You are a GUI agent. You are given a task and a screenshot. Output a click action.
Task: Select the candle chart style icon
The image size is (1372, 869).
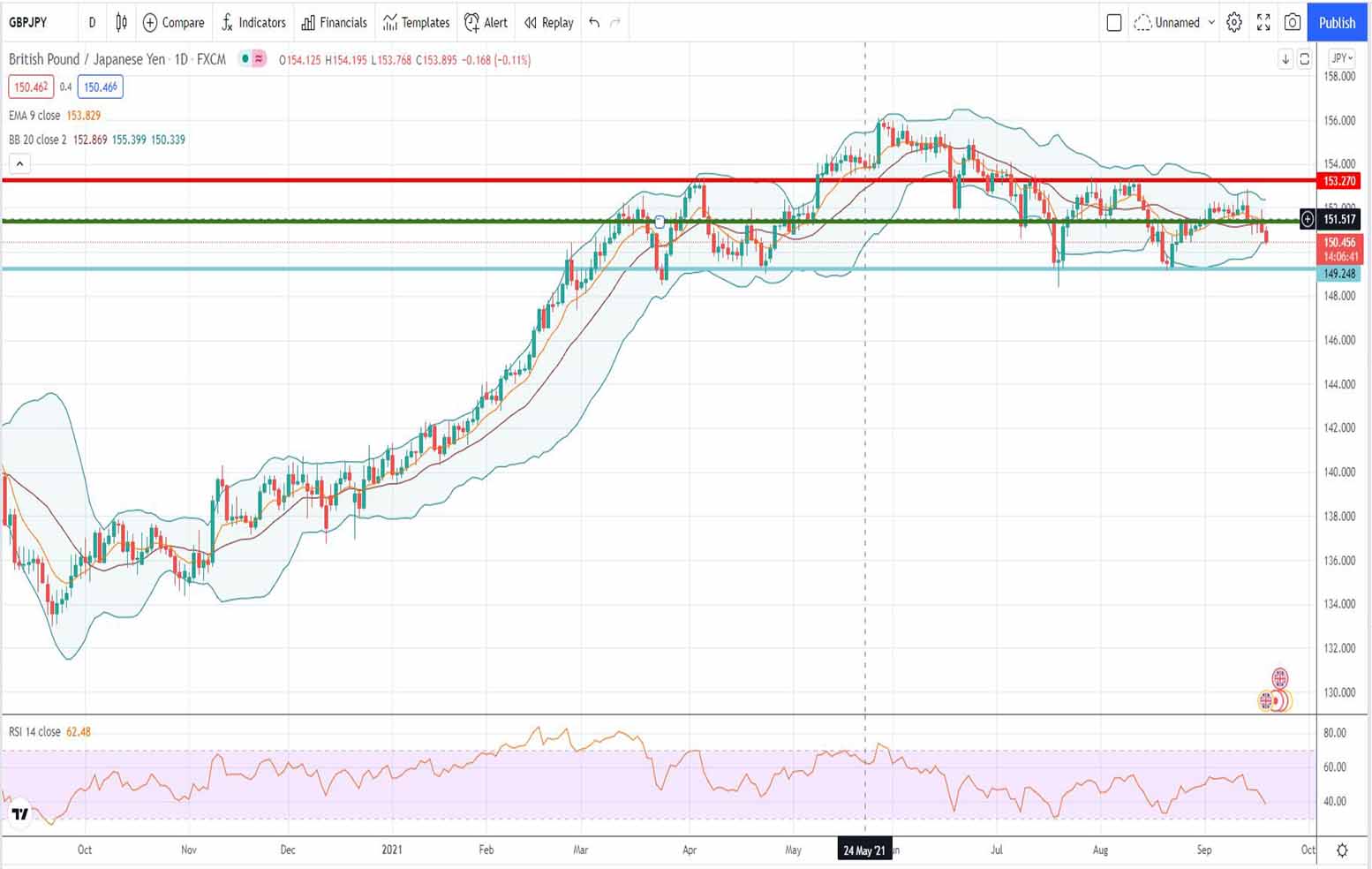click(x=121, y=23)
